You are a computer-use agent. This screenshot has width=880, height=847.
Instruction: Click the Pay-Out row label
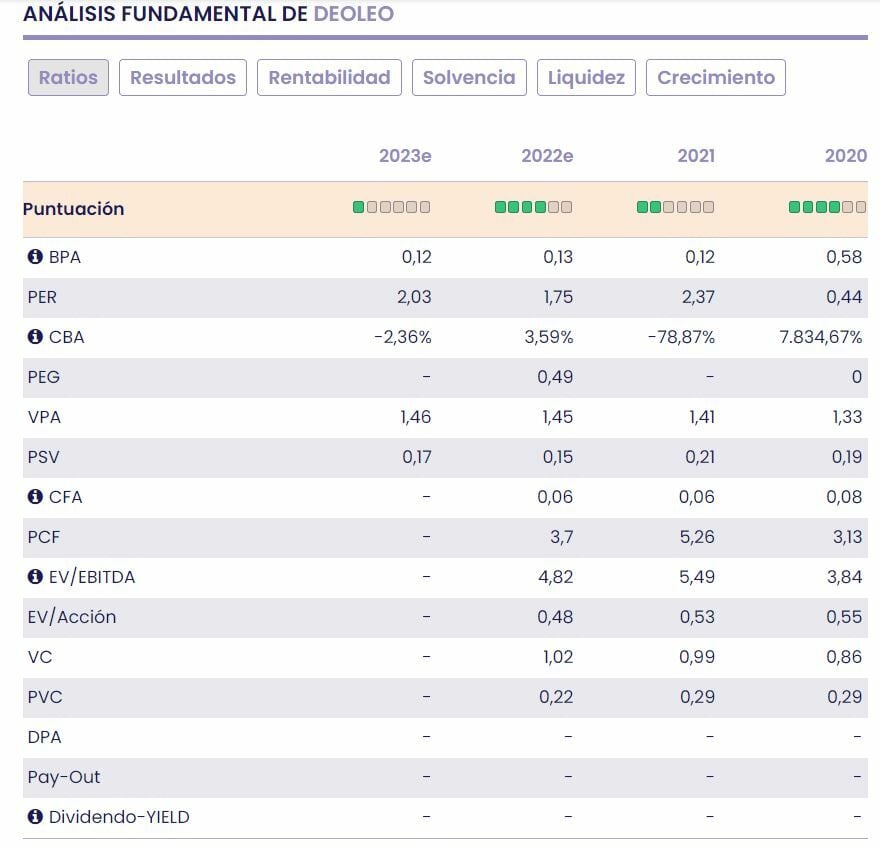click(x=64, y=777)
